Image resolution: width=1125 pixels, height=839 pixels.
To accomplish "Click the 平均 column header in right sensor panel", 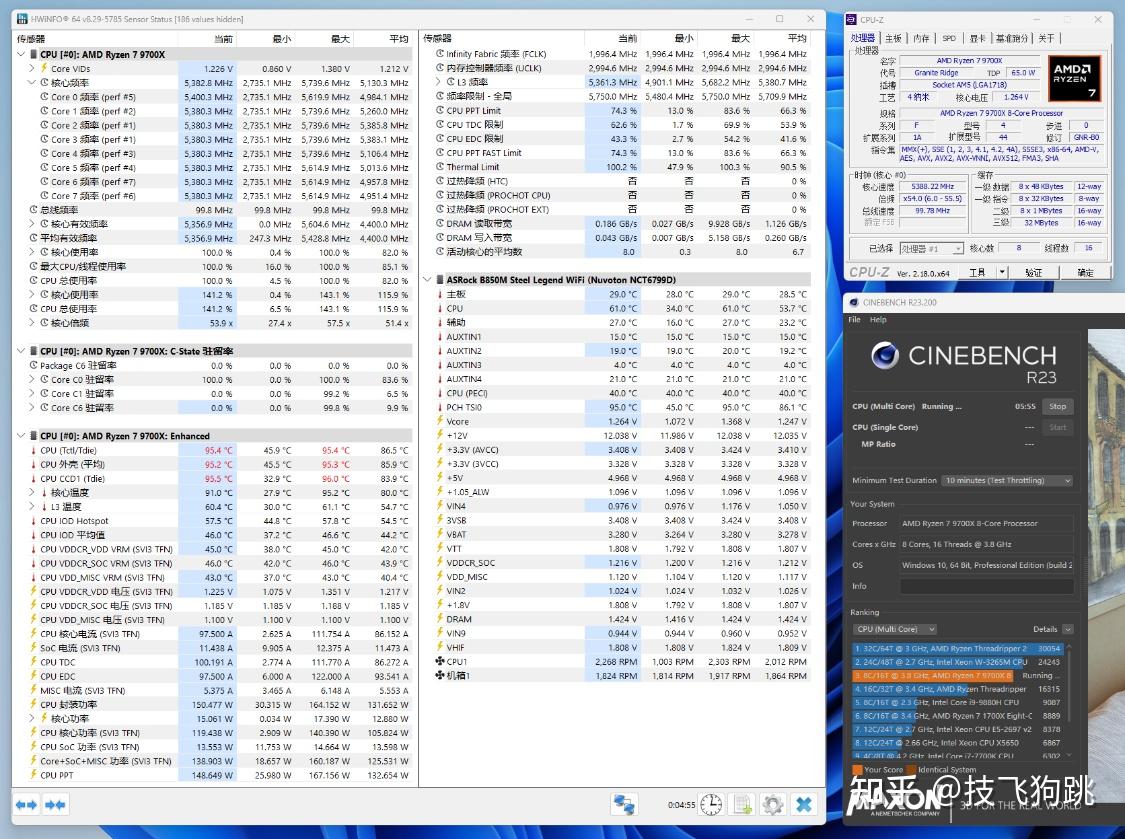I will (x=783, y=38).
